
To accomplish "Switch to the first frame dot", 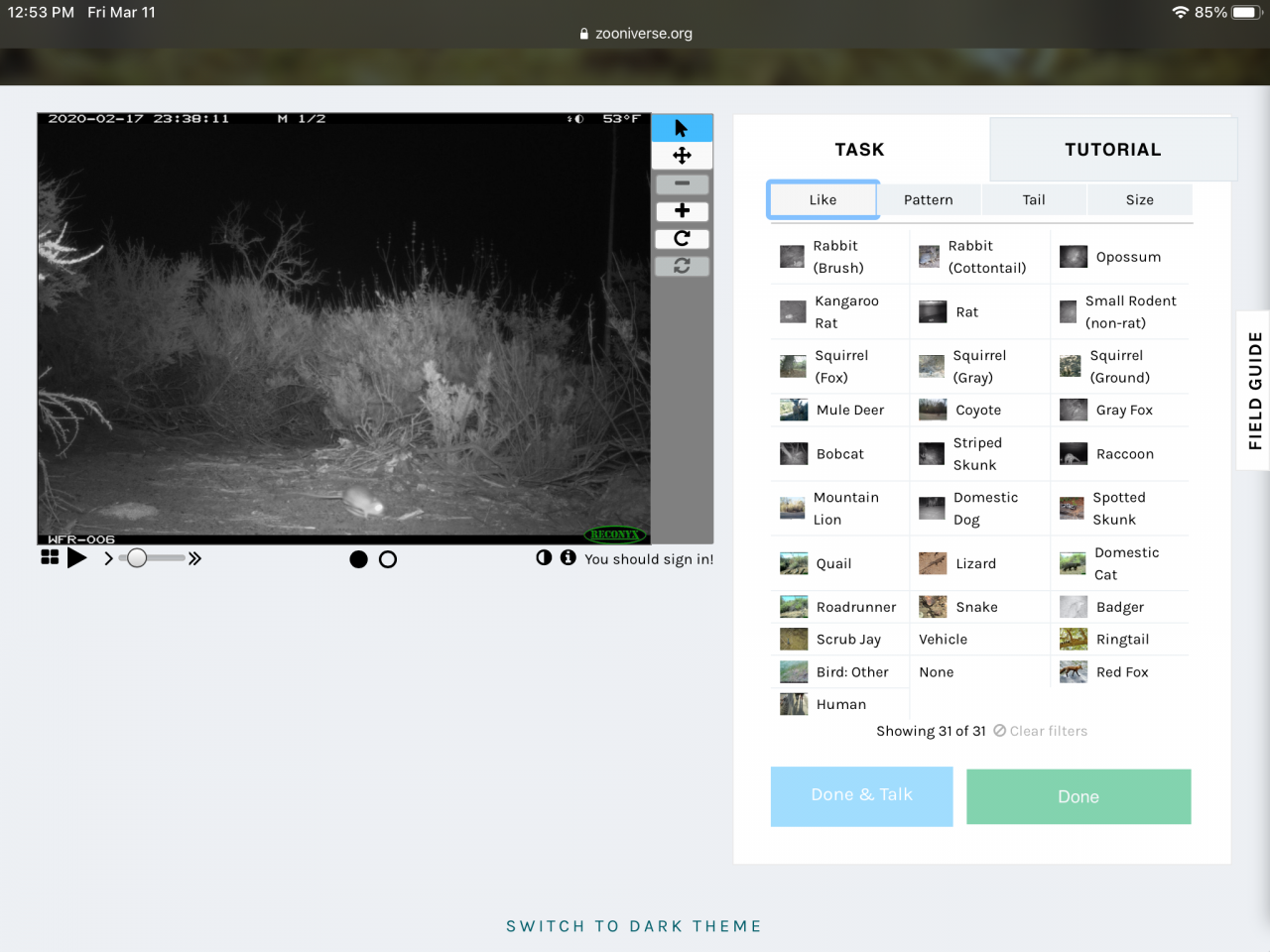I will point(359,559).
